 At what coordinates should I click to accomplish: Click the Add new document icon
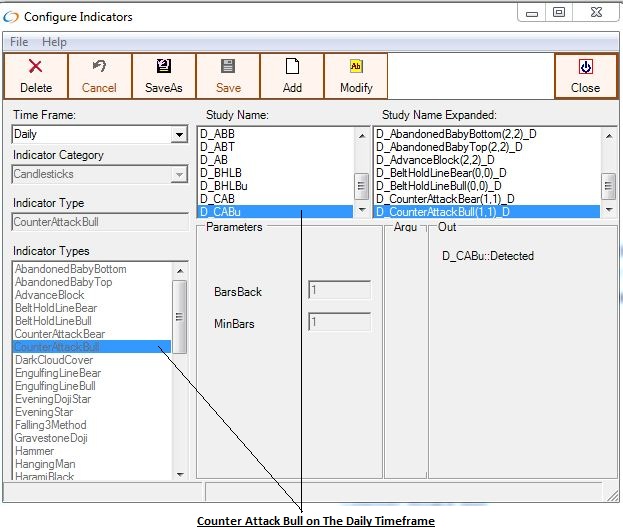(x=292, y=67)
